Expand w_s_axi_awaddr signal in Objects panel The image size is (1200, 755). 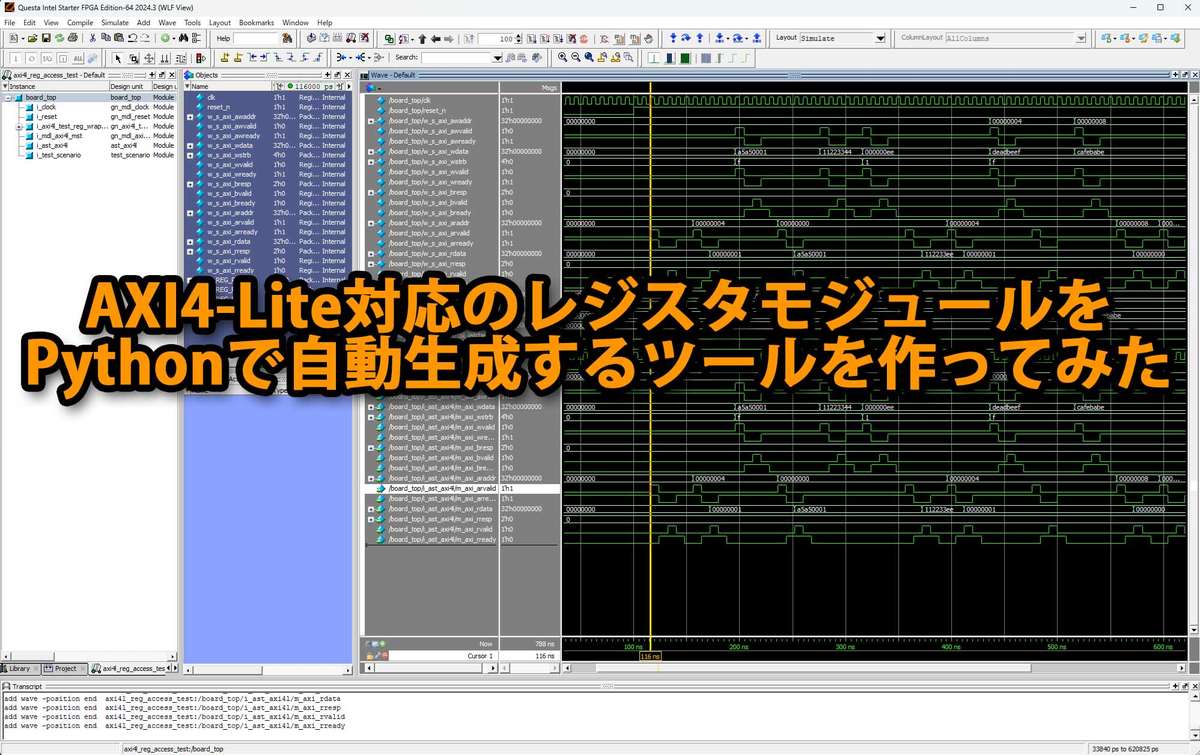pos(190,117)
